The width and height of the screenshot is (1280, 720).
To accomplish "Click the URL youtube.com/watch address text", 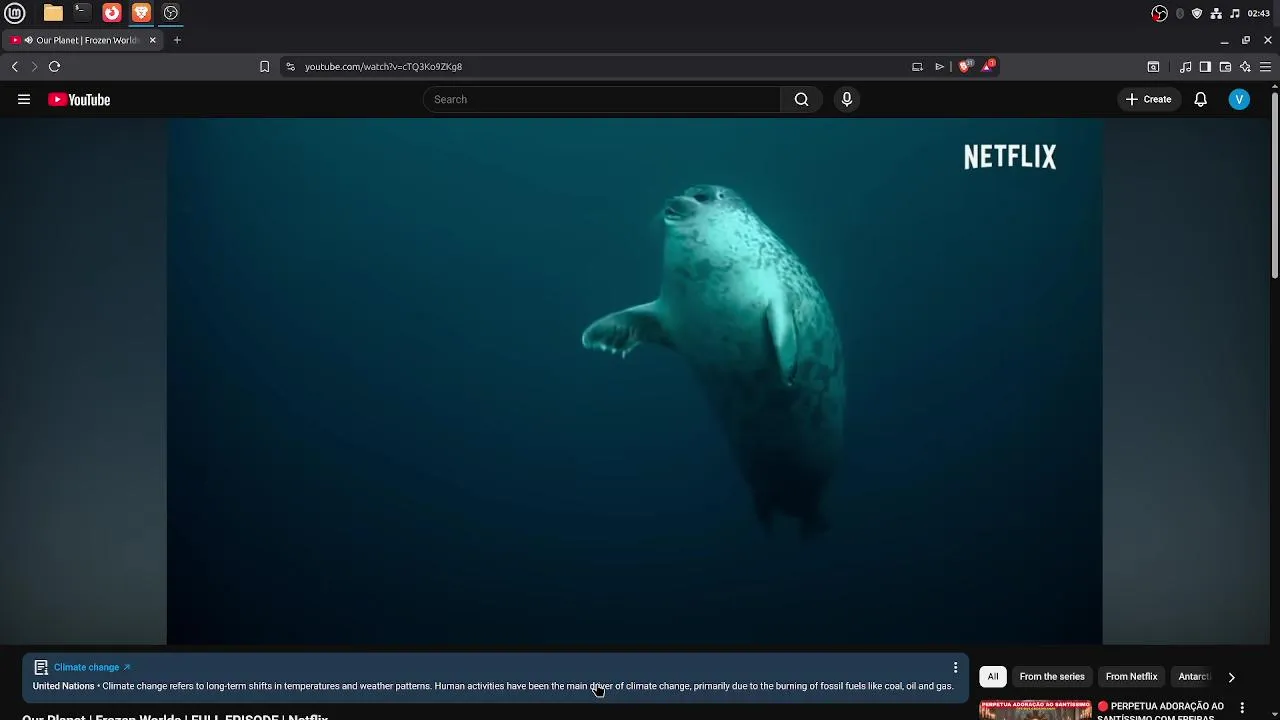I will [x=383, y=67].
